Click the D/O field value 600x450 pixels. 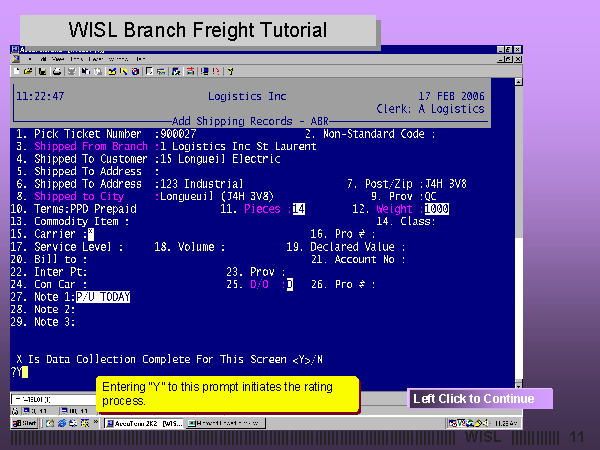290,284
